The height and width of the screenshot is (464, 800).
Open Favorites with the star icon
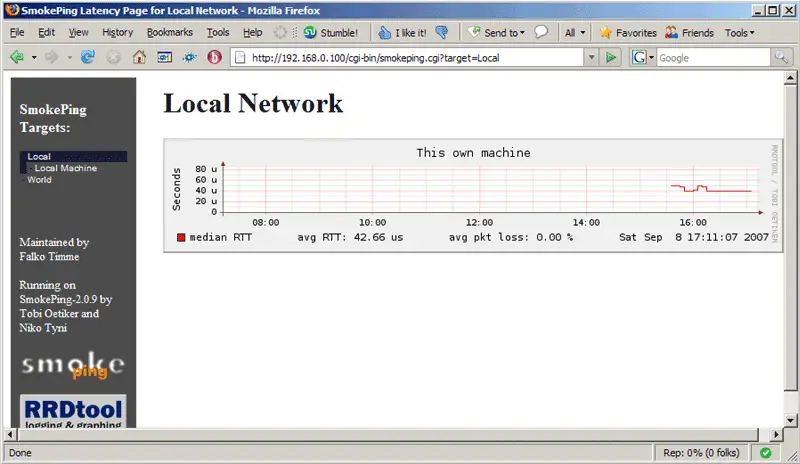point(628,33)
